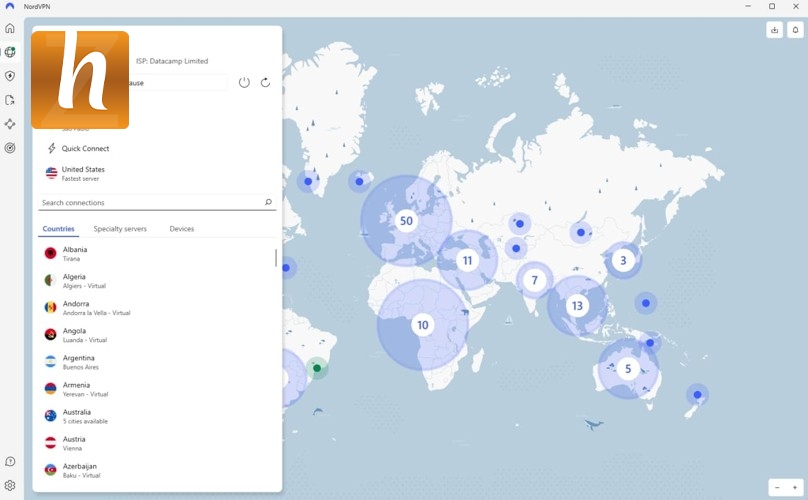Screen dimensions: 808x500
Task: Open Threat Protection shield icon
Action: pos(10,76)
